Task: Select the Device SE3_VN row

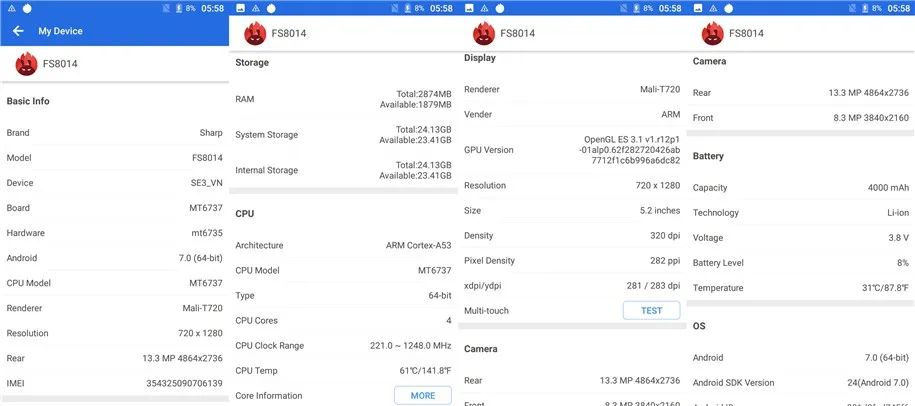Action: [114, 183]
